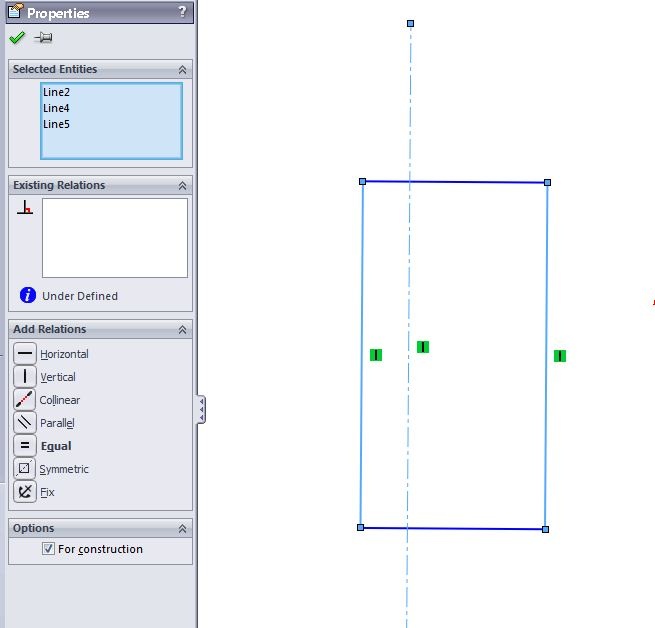Screen dimensions: 655x628
Task: Click the perpendicular relations icon in Existing Relations
Action: point(25,207)
